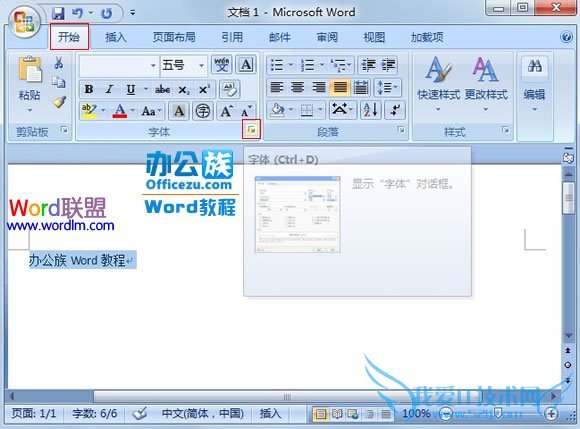Open the 邮件 tab
The image size is (580, 429).
click(280, 37)
